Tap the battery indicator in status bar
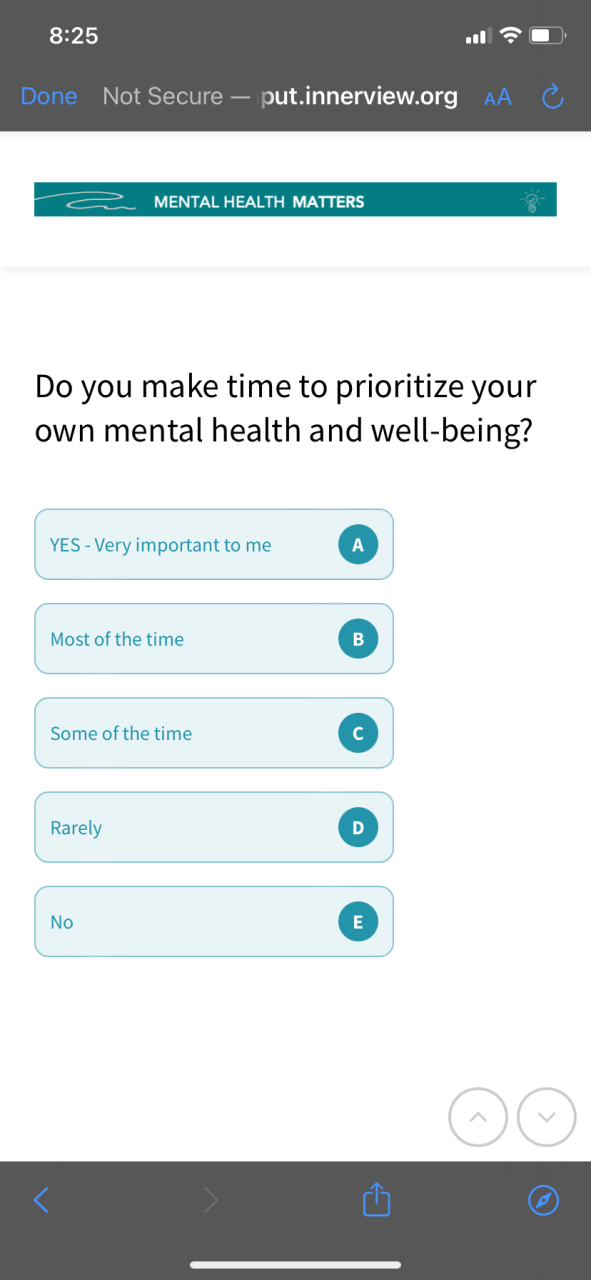The height and width of the screenshot is (1280, 591). [548, 36]
